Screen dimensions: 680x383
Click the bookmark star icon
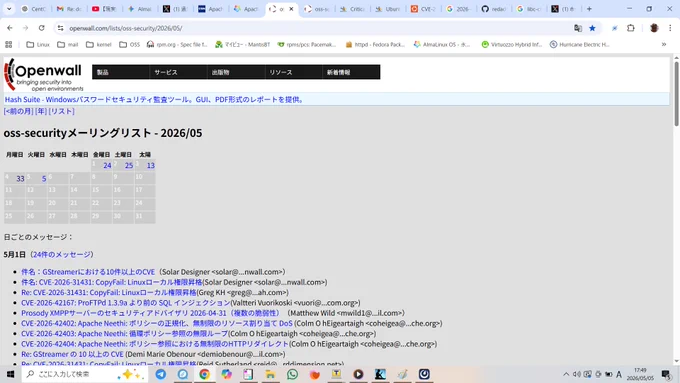coord(592,28)
